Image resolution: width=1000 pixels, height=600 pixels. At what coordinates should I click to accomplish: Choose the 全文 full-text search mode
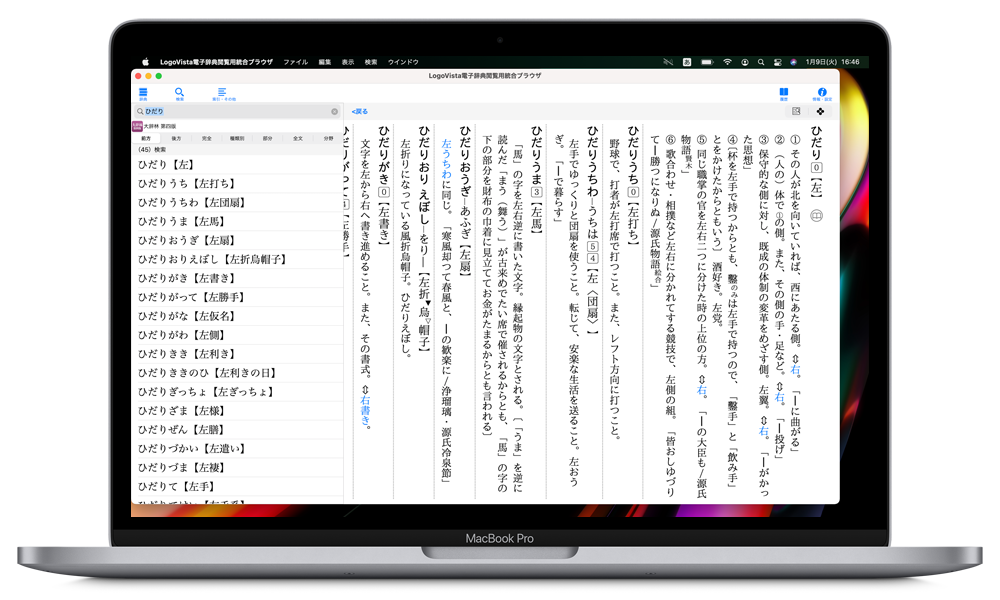[x=298, y=138]
